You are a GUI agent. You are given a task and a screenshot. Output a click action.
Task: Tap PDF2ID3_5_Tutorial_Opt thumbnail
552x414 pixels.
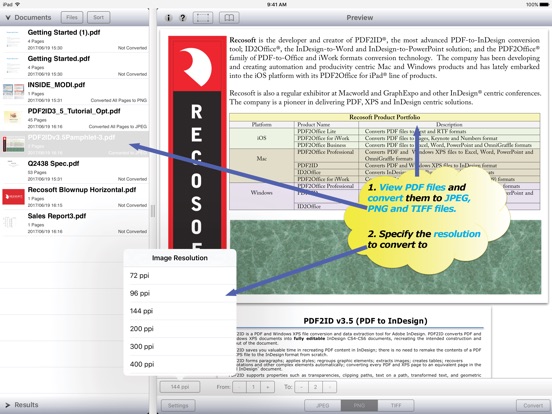pos(13,117)
